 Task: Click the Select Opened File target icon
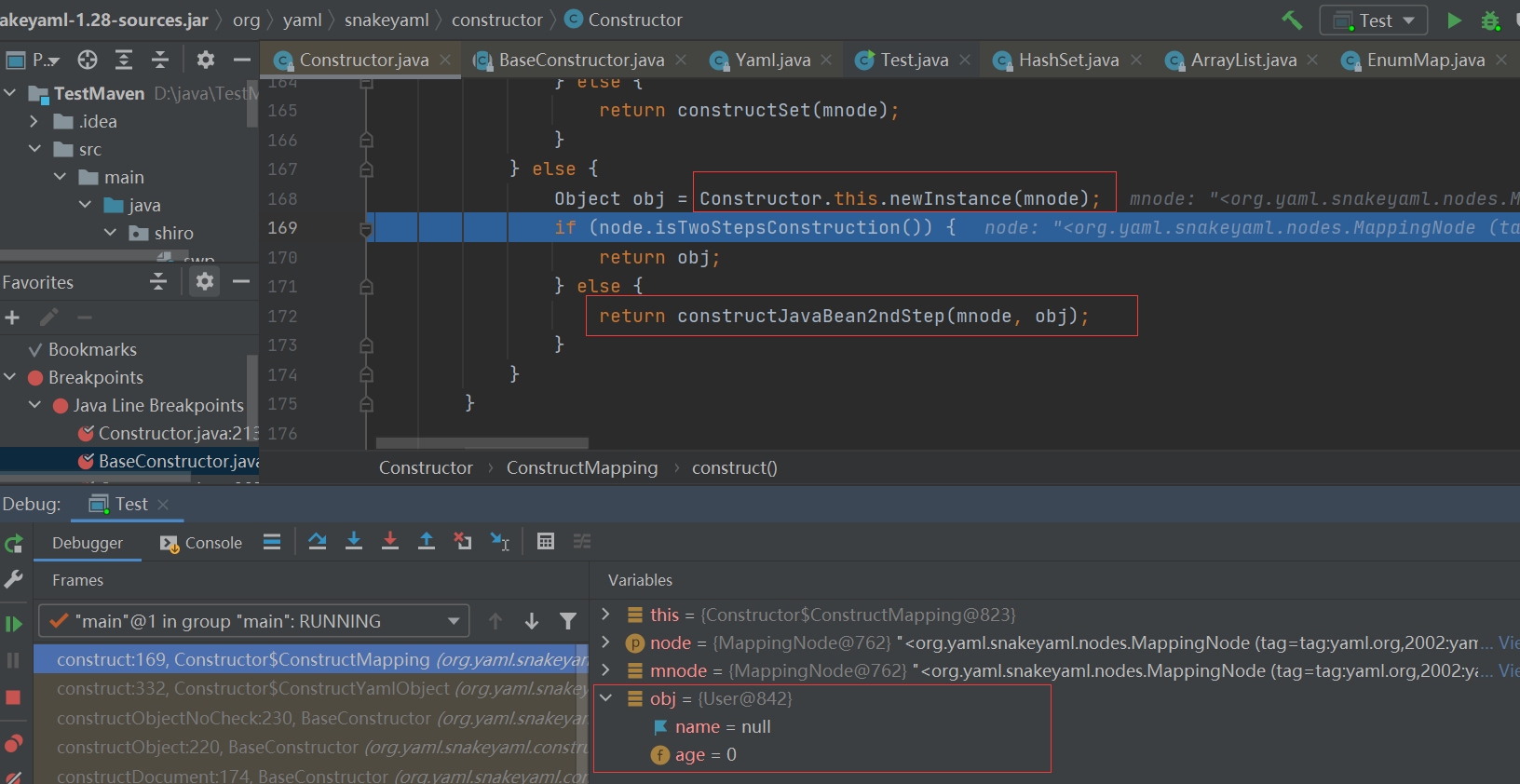88,60
